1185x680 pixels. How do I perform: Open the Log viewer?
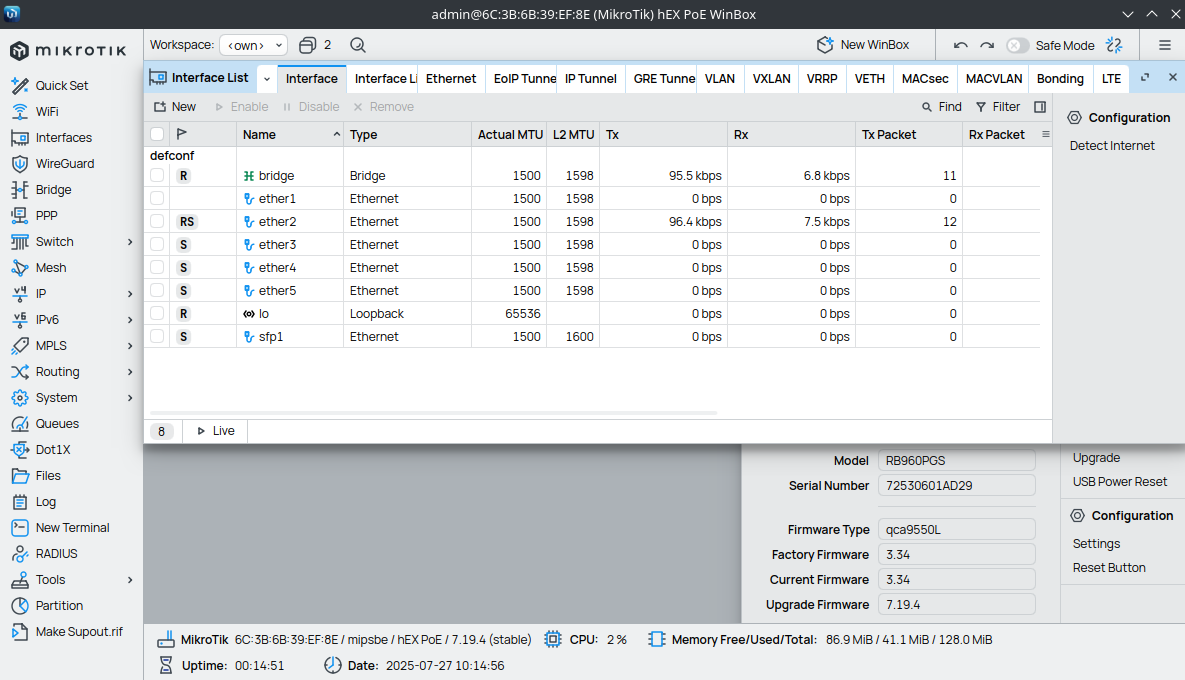pos(45,502)
